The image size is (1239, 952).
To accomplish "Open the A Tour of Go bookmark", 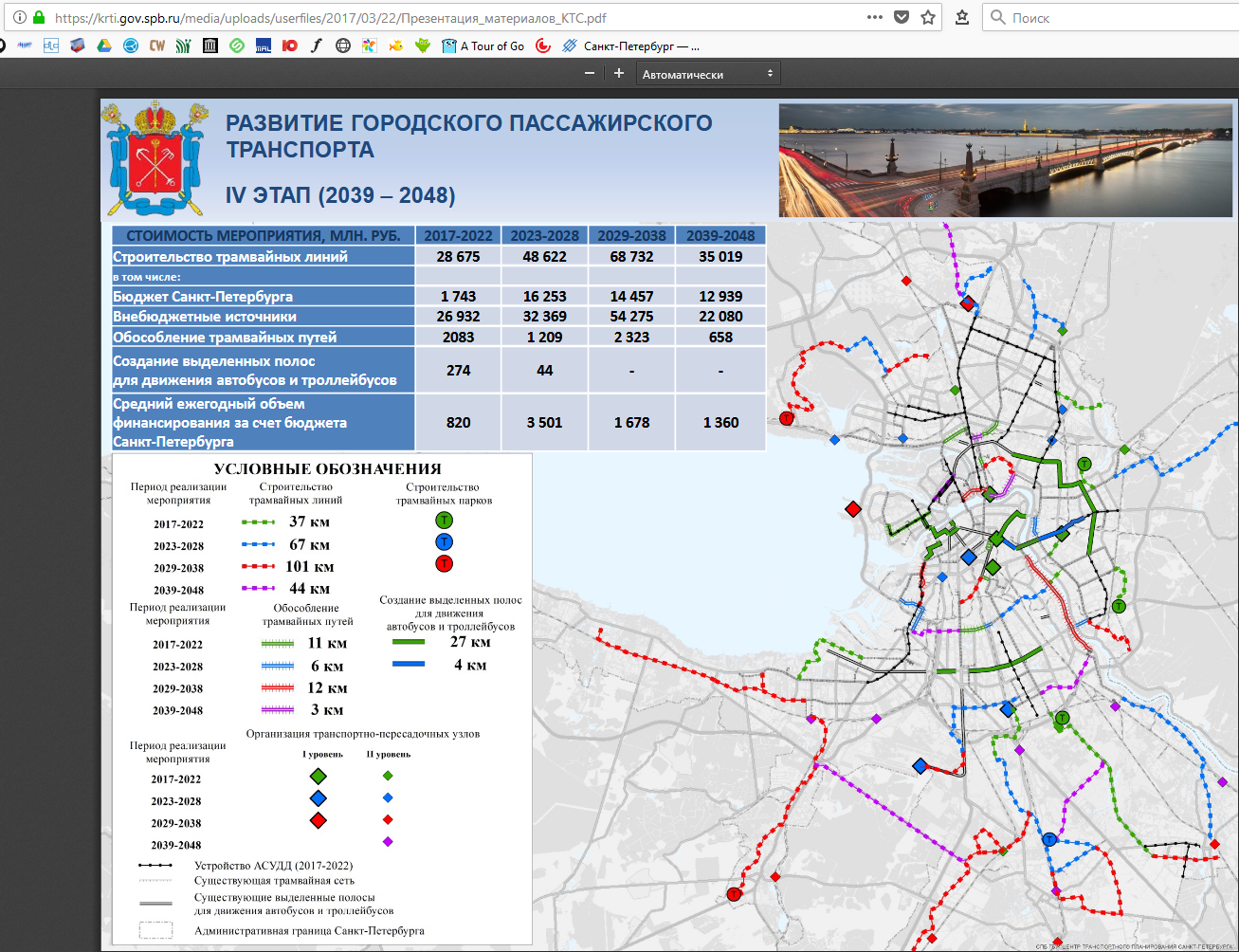I will pyautogui.click(x=483, y=46).
